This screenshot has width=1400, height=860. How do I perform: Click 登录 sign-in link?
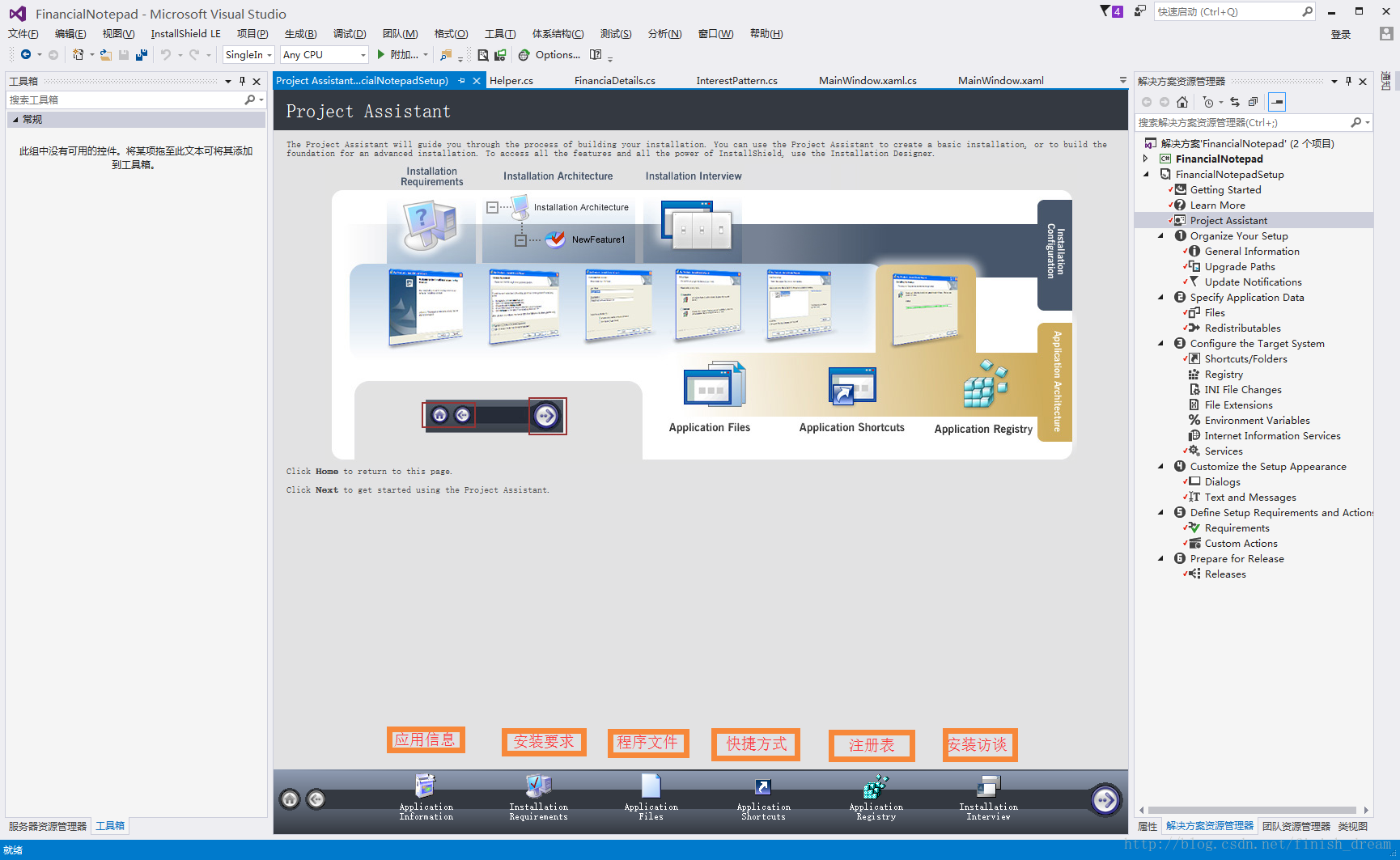tap(1341, 34)
